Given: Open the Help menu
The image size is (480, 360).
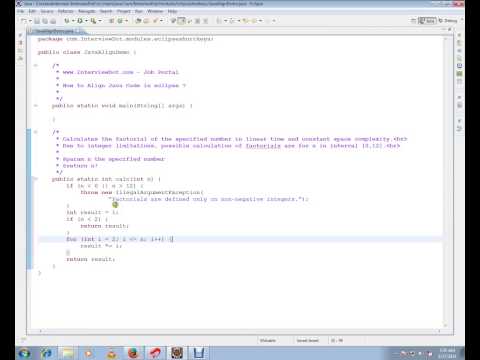Looking at the screenshot, I should [x=172, y=11].
